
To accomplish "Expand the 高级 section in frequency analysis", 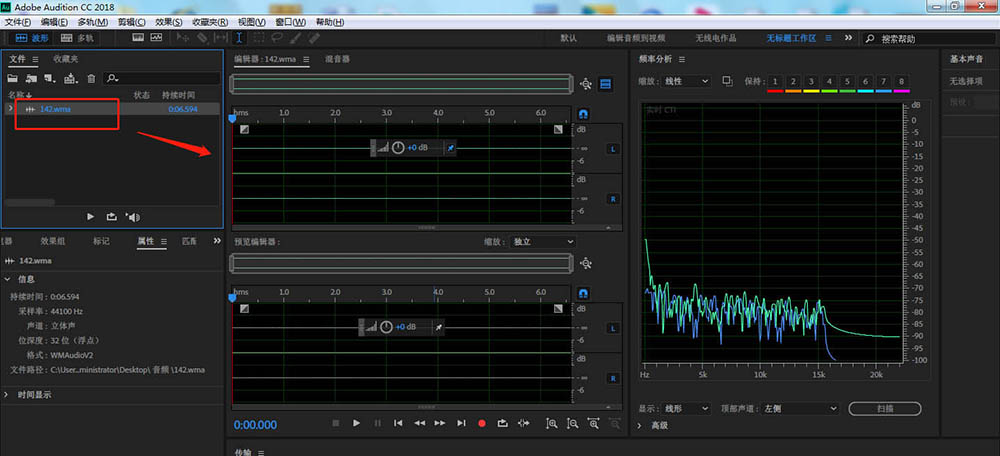I will click(640, 425).
